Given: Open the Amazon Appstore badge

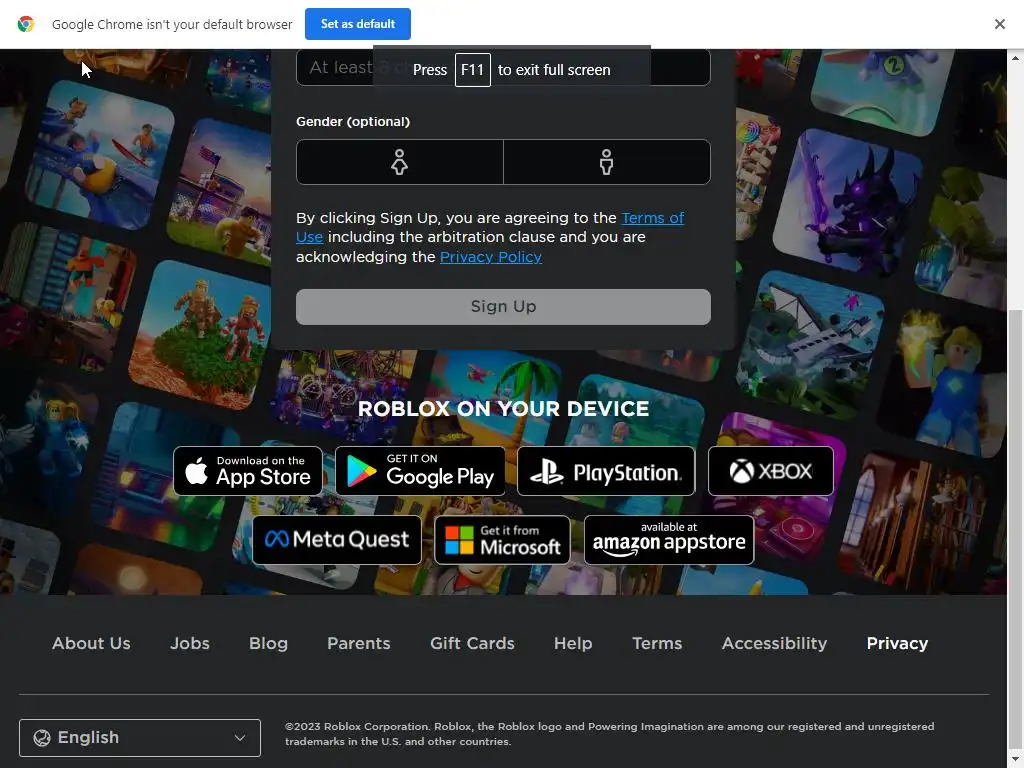Looking at the screenshot, I should [x=669, y=540].
